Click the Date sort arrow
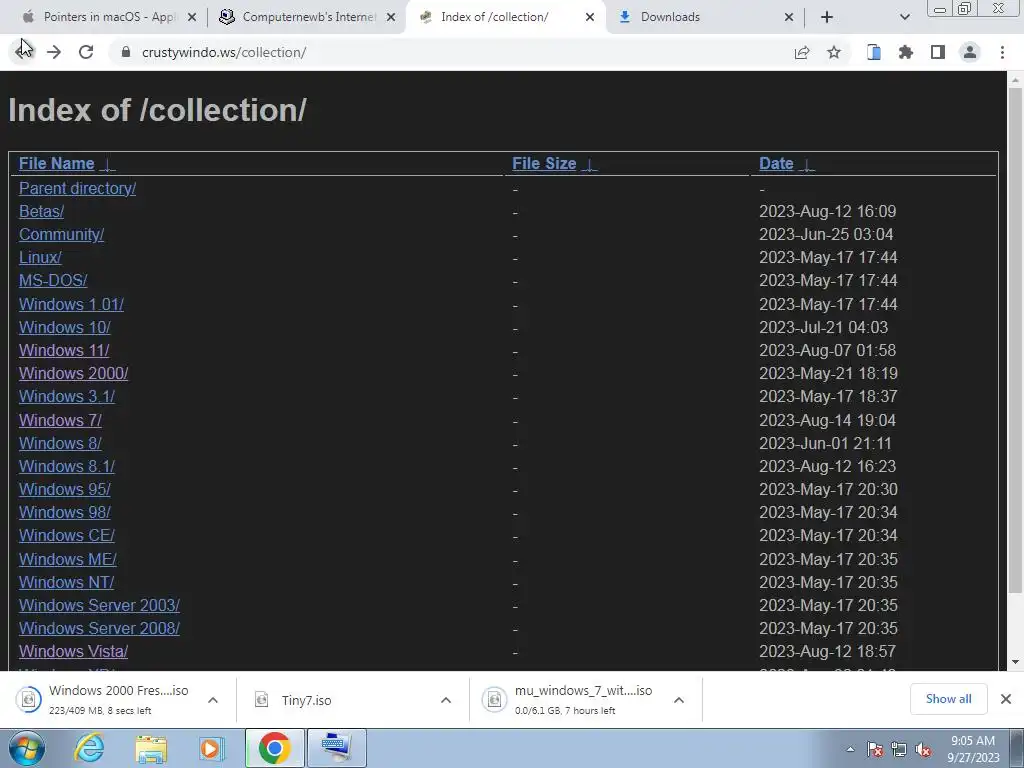 click(807, 165)
